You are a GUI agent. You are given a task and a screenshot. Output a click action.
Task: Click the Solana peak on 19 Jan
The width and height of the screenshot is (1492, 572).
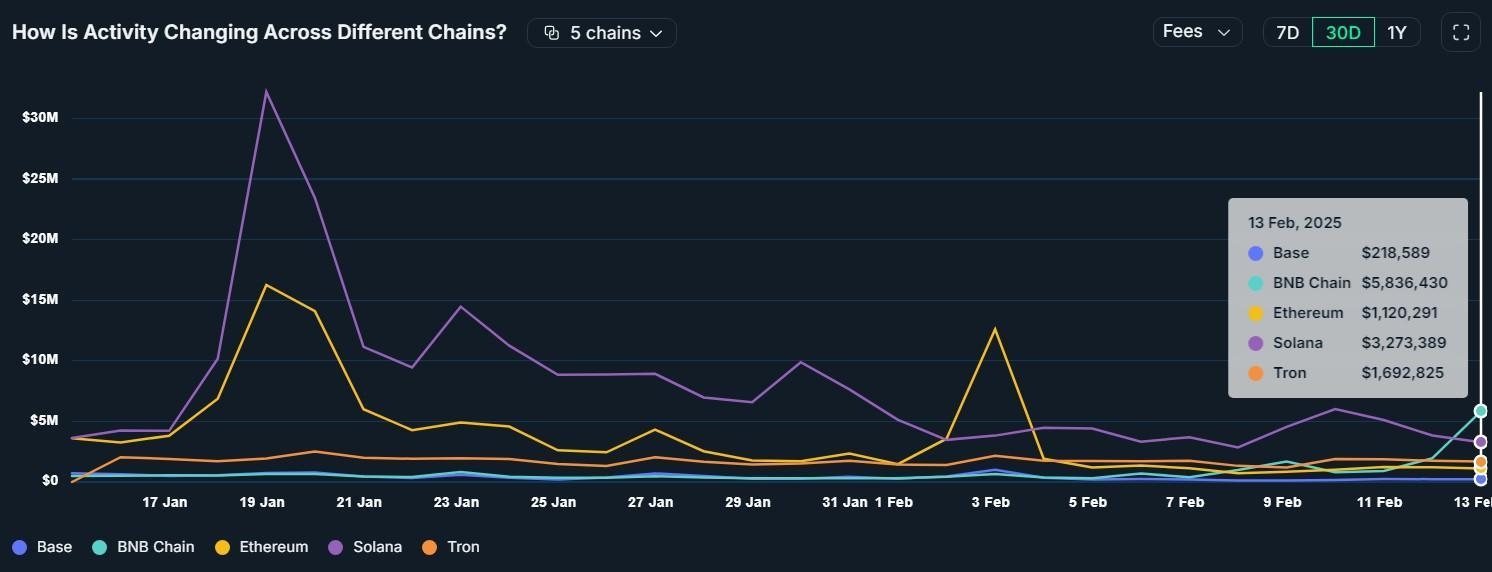265,91
